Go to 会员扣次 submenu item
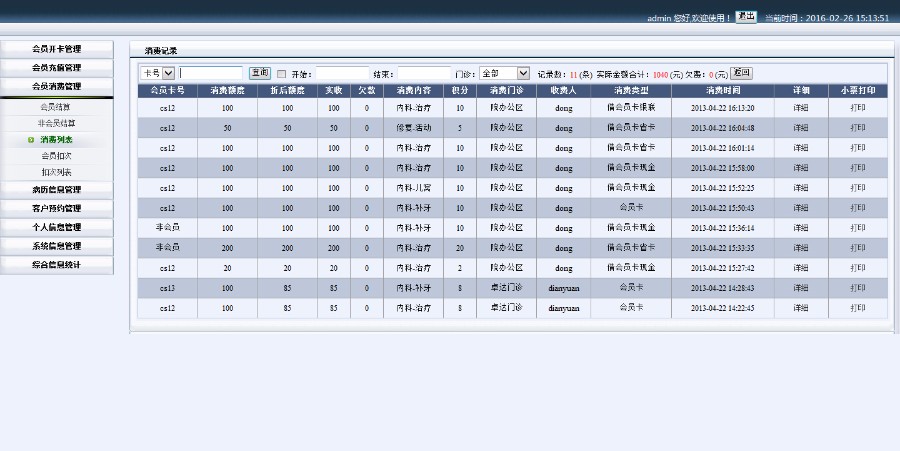Image resolution: width=900 pixels, height=451 pixels. click(x=56, y=156)
